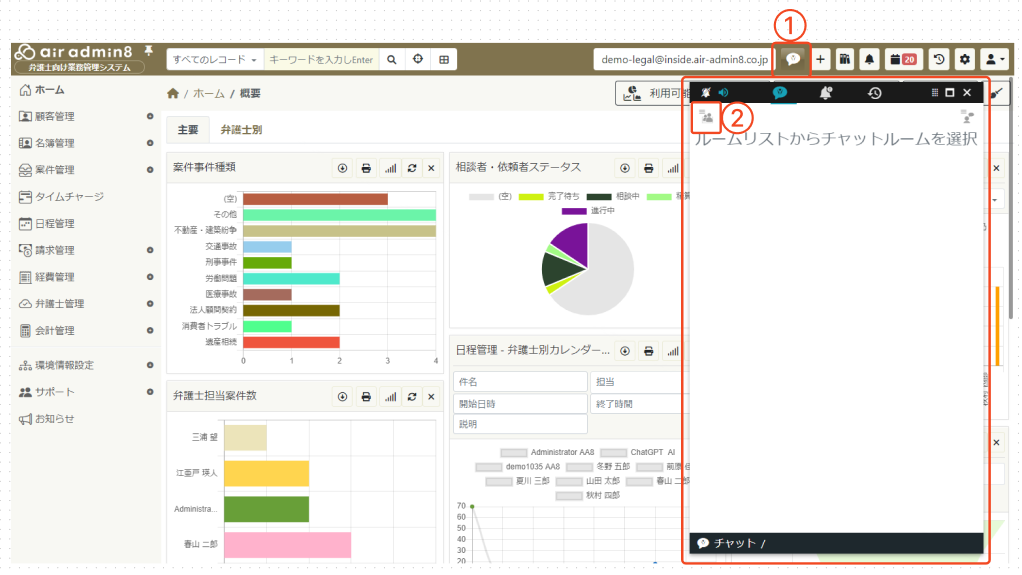Toggle chat sound speaker icon
Viewport: 1022px width, 575px height.
723,93
